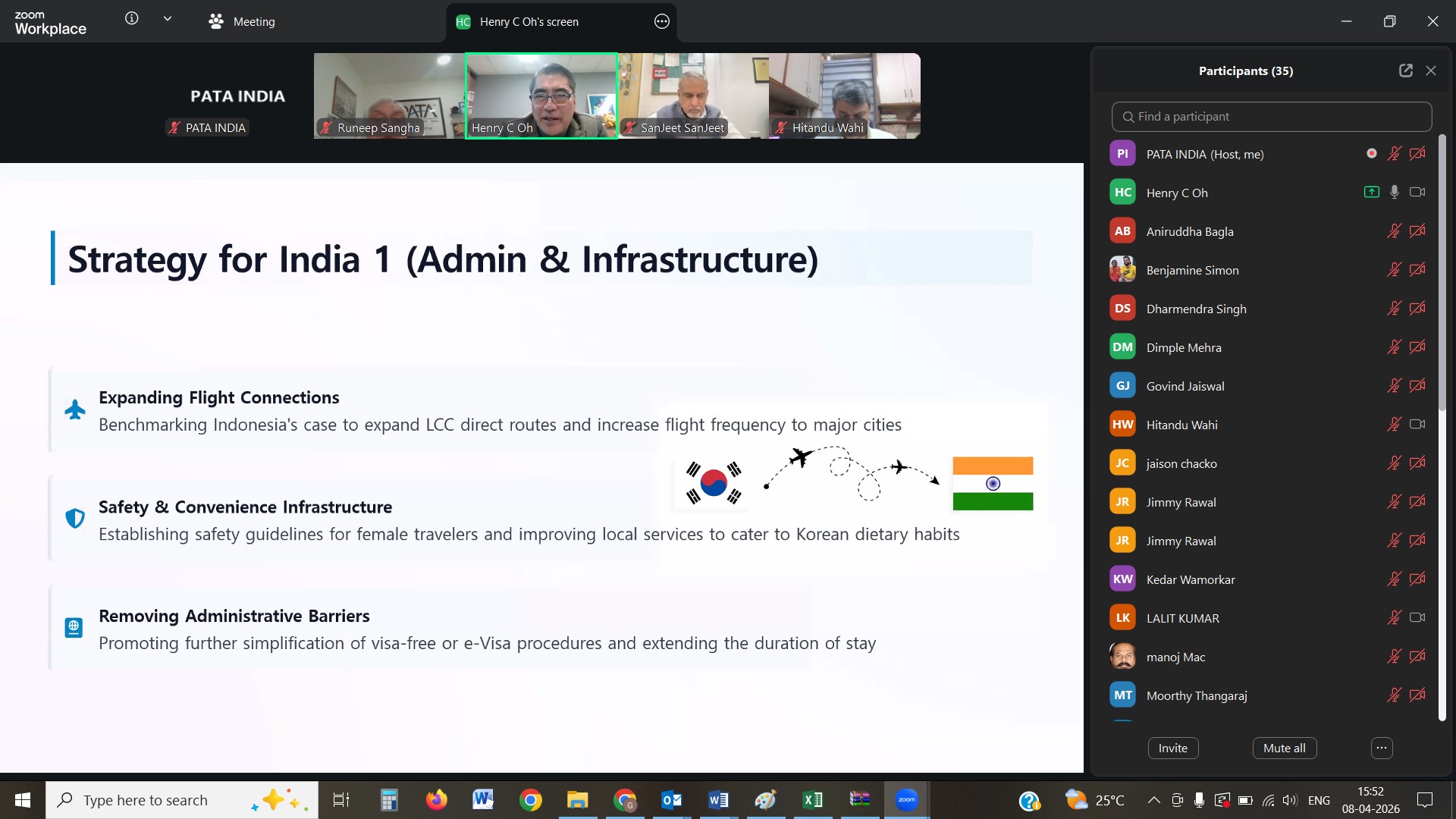1456x819 pixels.
Task: Expand the meeting view options chevron
Action: click(x=168, y=18)
